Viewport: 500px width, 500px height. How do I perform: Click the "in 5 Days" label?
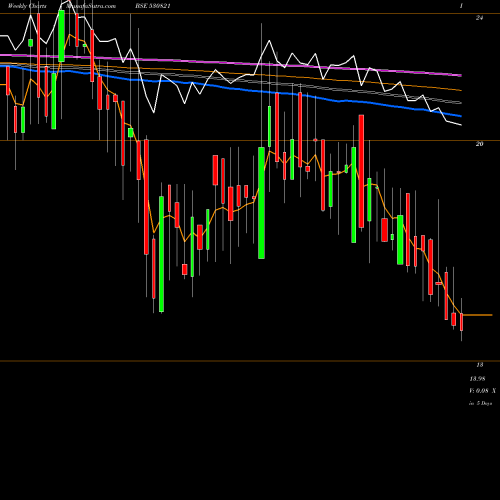480,403
